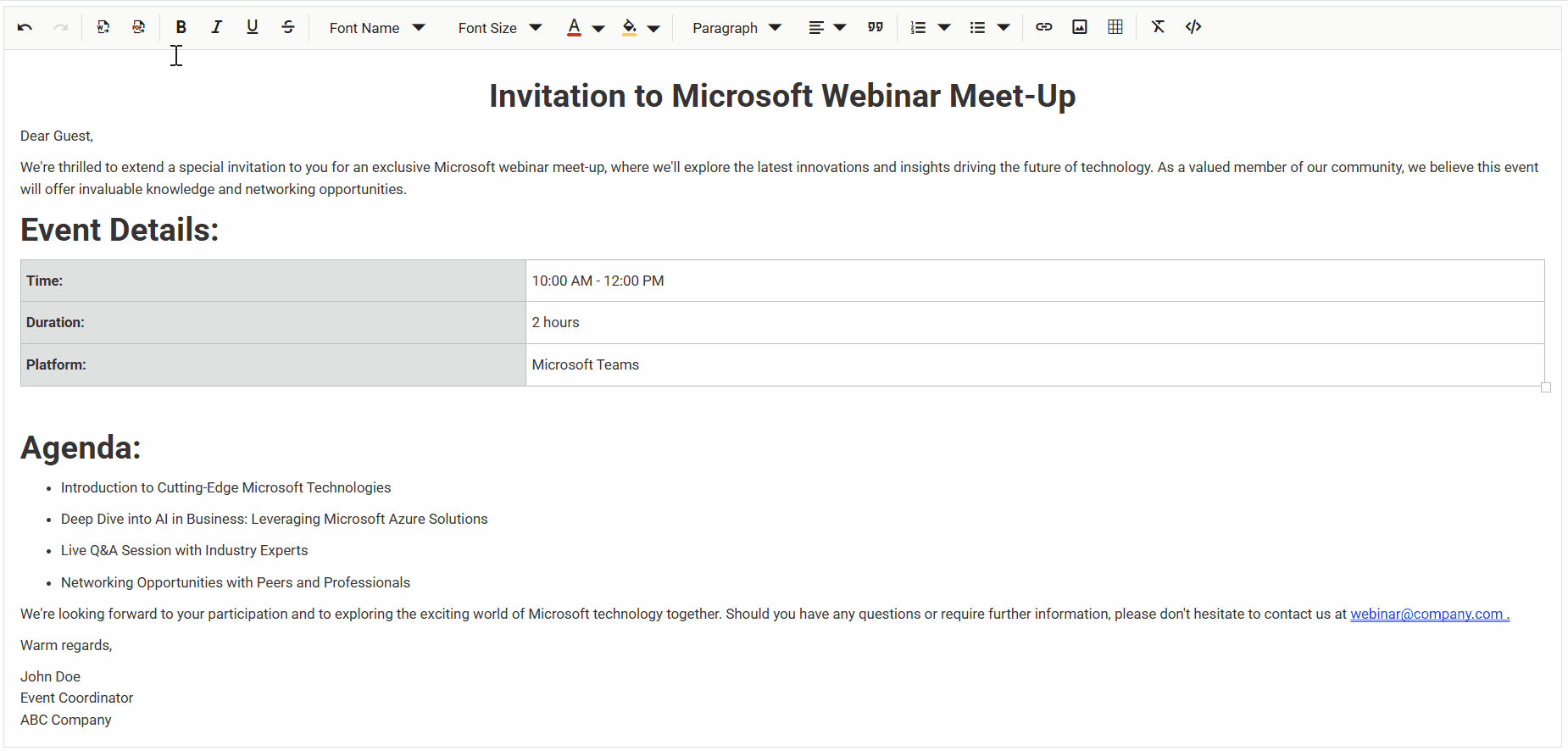Expand the alignment options arrow

click(840, 28)
